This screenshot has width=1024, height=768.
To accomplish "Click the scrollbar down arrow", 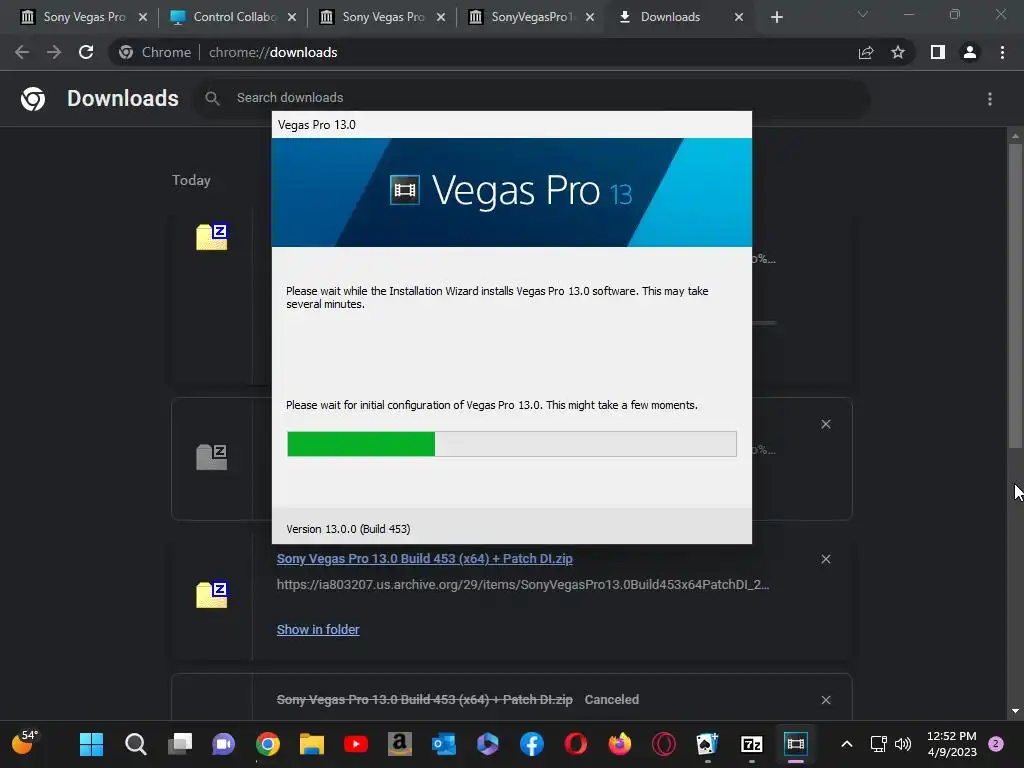I will pos(1015,711).
